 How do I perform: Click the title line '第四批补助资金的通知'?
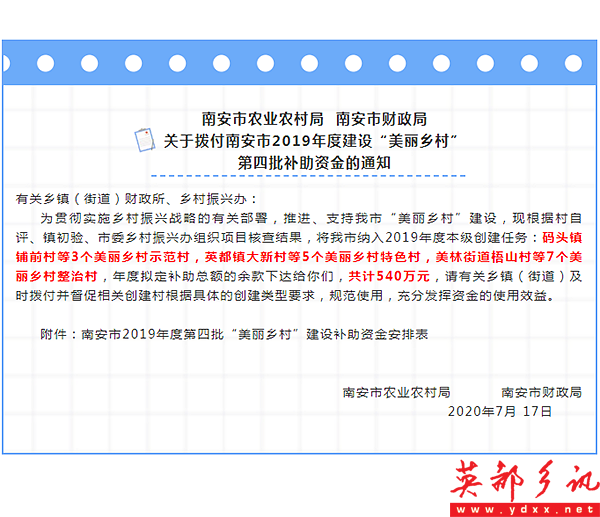point(314,163)
